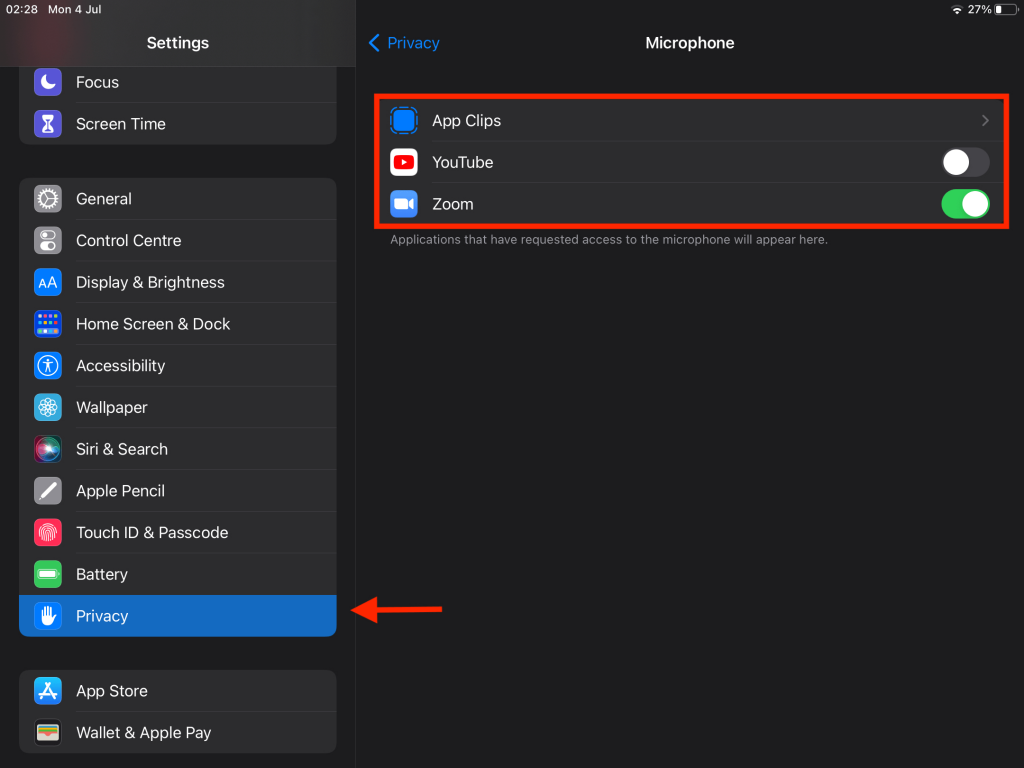Image resolution: width=1024 pixels, height=768 pixels.
Task: Tap the battery indicator in status bar
Action: pos(1006,10)
